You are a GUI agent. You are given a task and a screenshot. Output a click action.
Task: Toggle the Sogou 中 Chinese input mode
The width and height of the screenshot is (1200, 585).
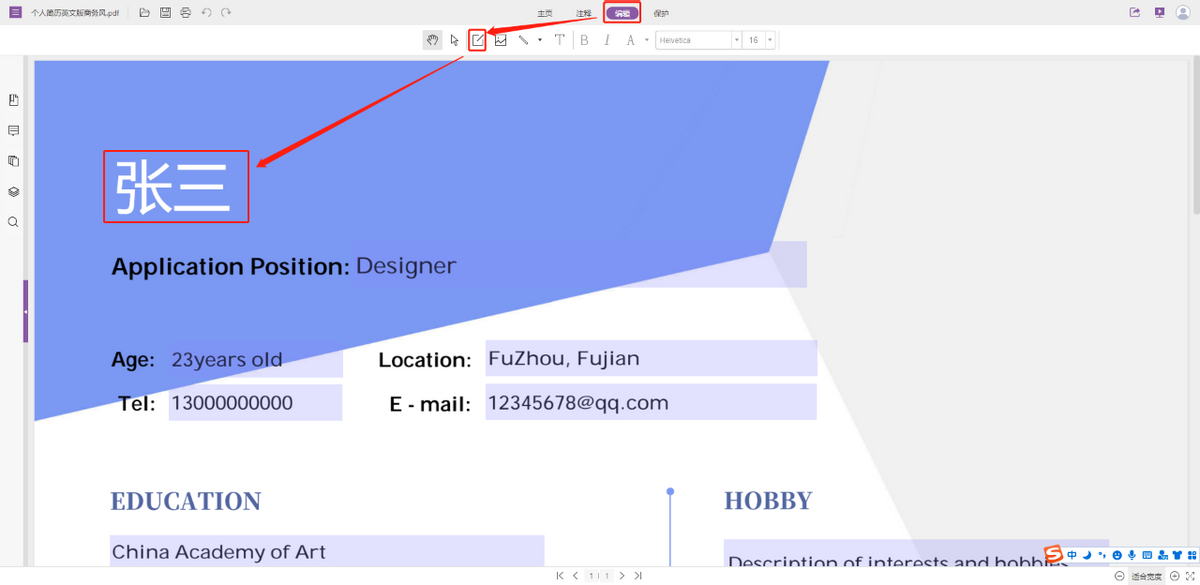tap(1072, 555)
